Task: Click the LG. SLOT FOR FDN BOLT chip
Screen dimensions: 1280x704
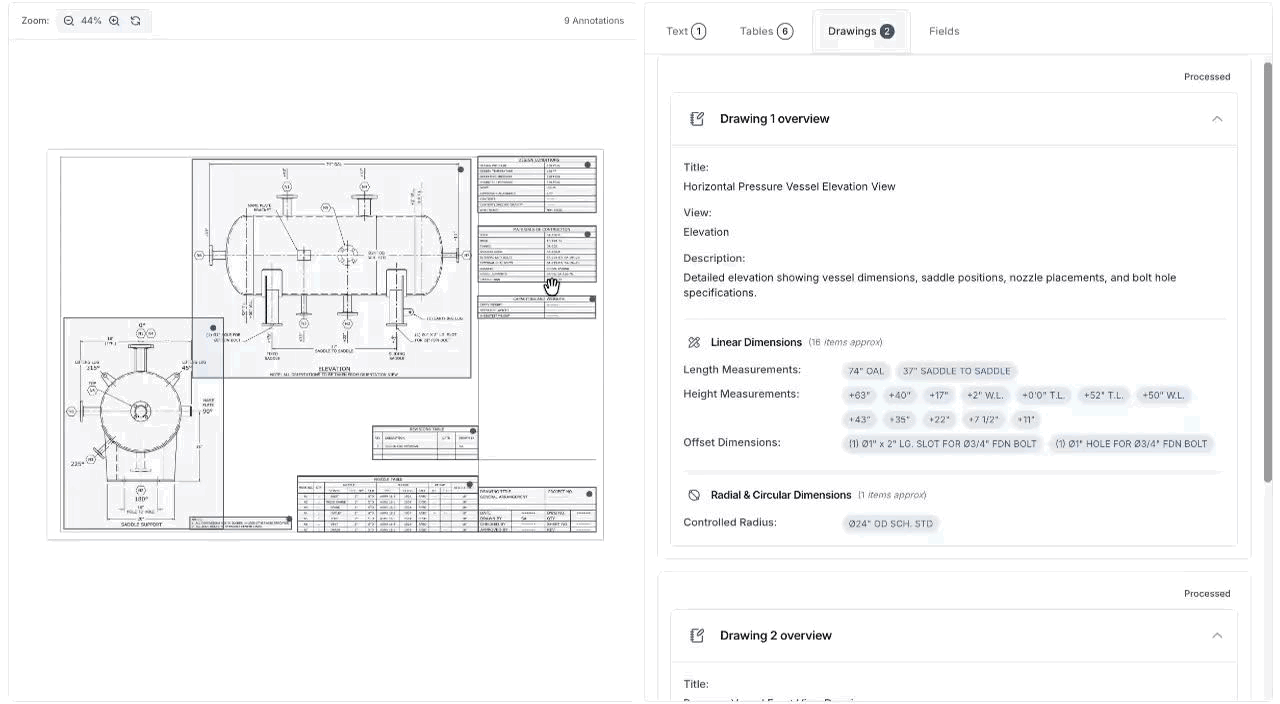Action: tap(943, 444)
